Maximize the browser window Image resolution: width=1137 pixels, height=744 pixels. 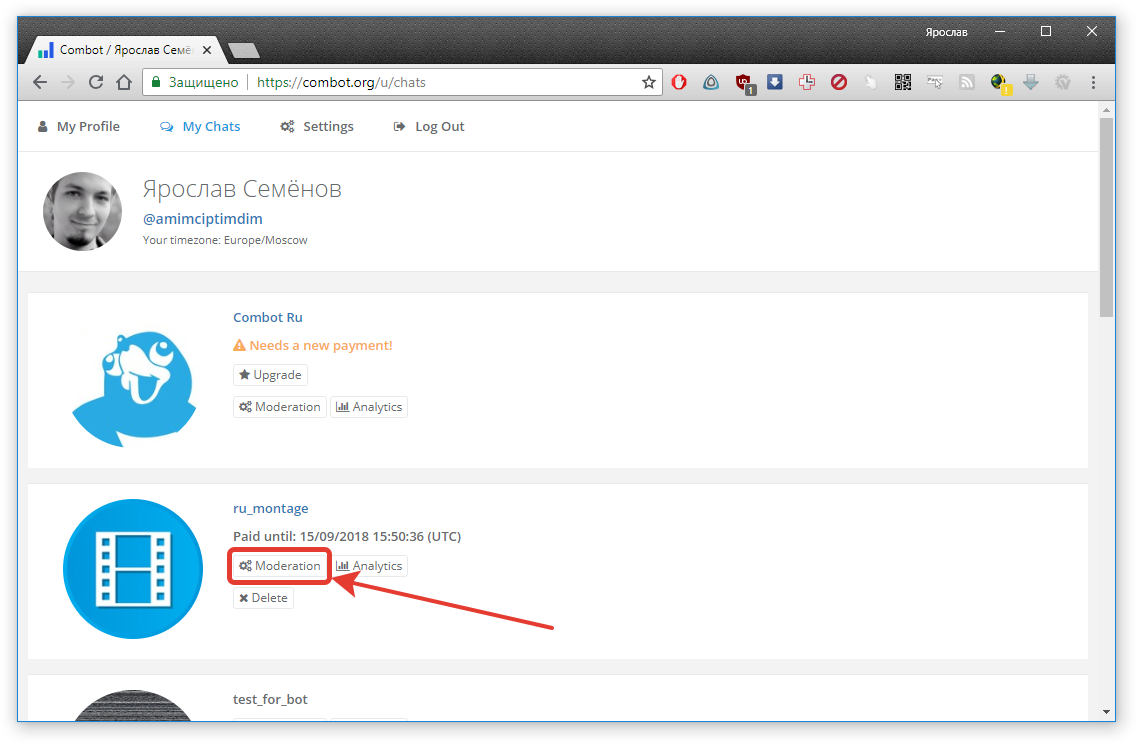(1046, 31)
